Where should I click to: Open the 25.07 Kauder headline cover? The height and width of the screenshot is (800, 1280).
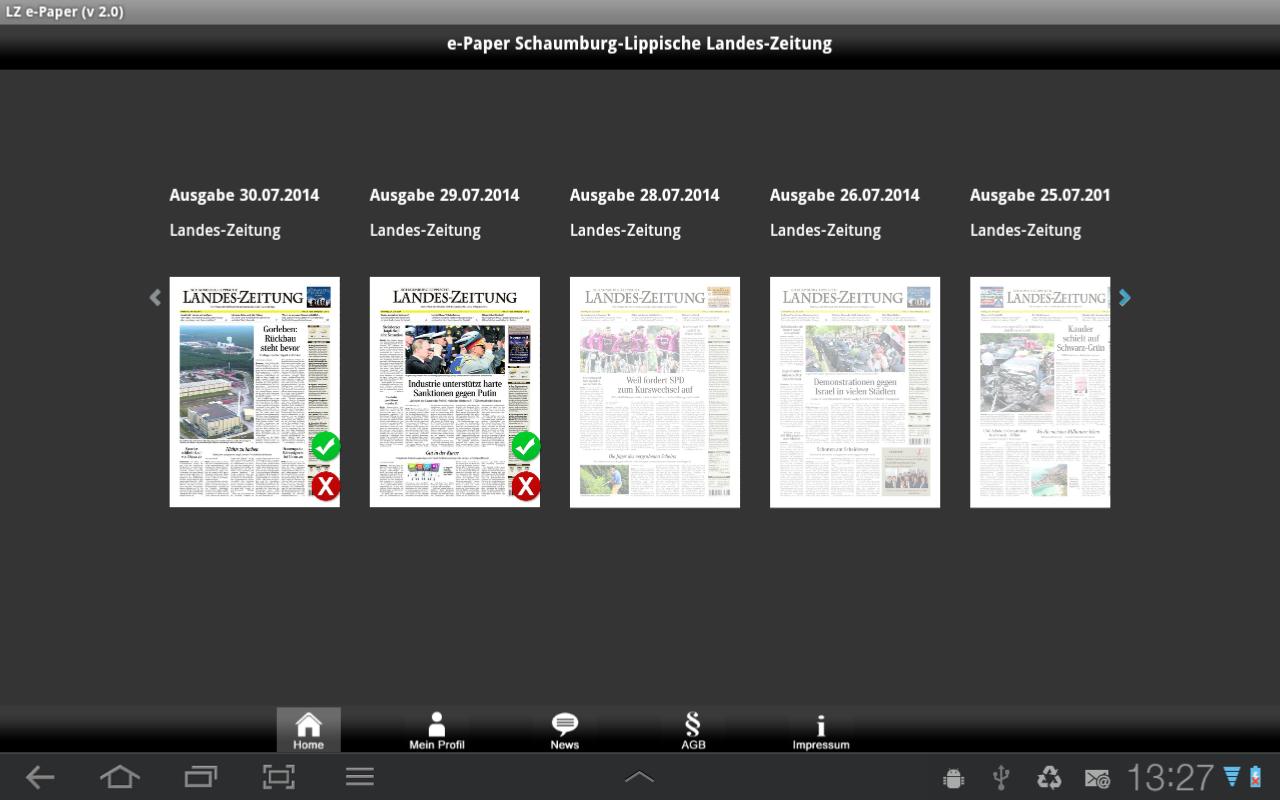tap(1040, 392)
